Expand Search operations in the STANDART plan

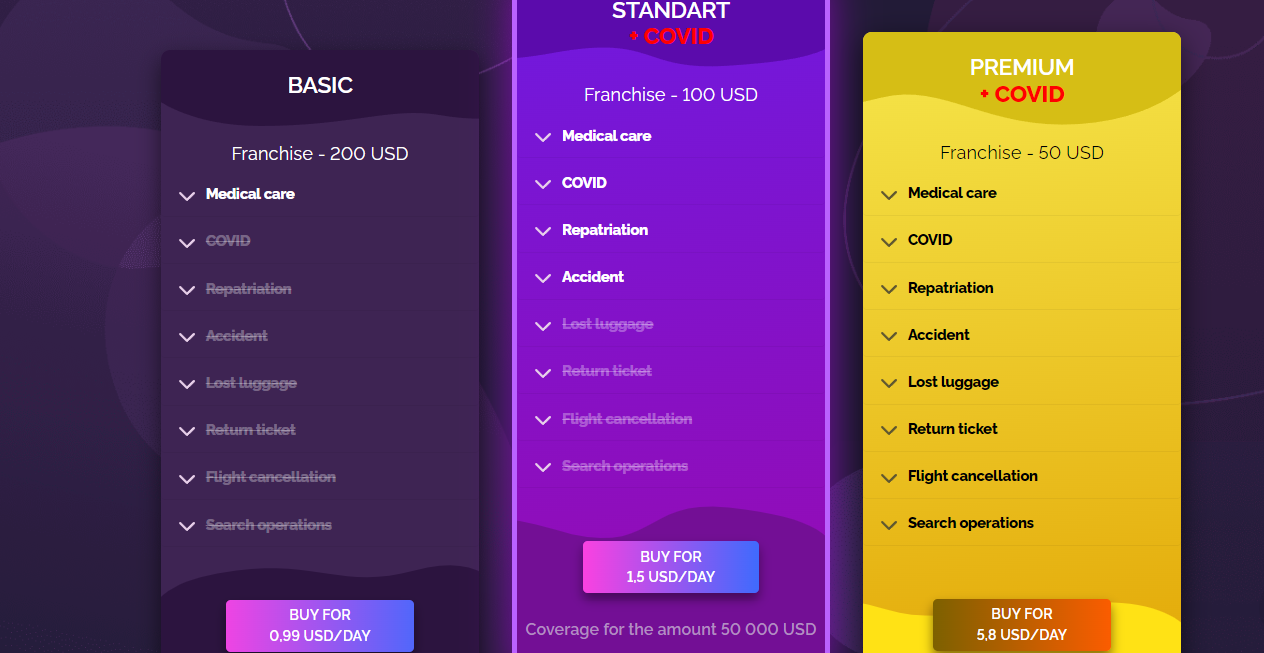[x=624, y=466]
